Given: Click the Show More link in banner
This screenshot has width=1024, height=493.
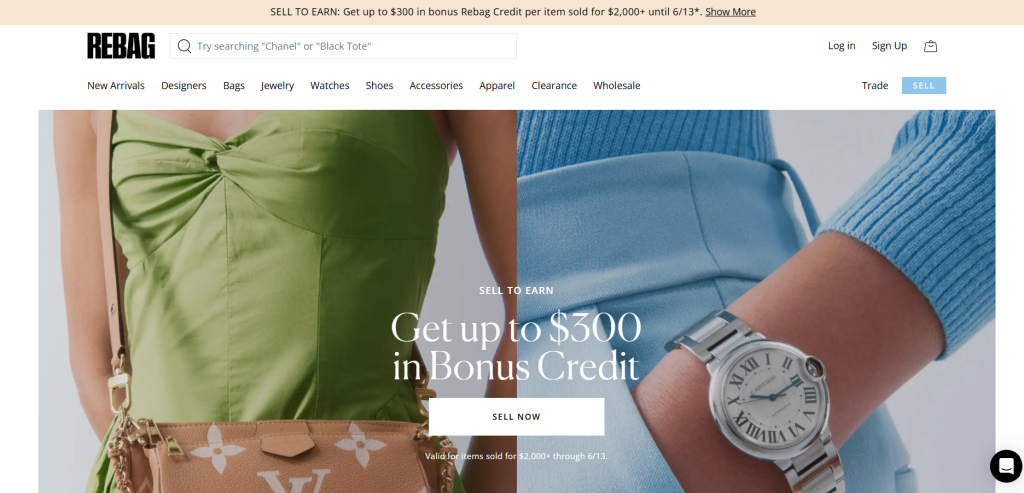Looking at the screenshot, I should tap(730, 12).
